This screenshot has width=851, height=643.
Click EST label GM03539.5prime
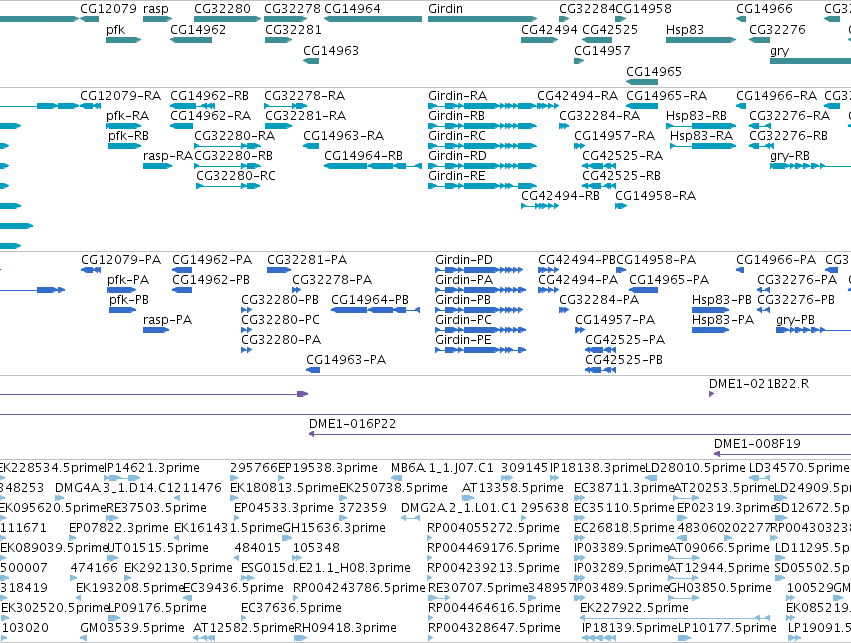click(x=132, y=628)
